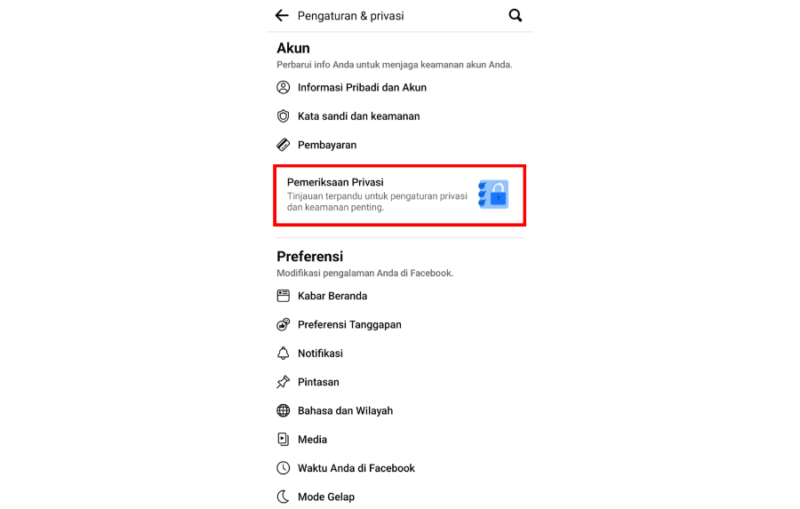The image size is (800, 509).
Task: Click the shield icon for Kata sandi
Action: click(283, 116)
